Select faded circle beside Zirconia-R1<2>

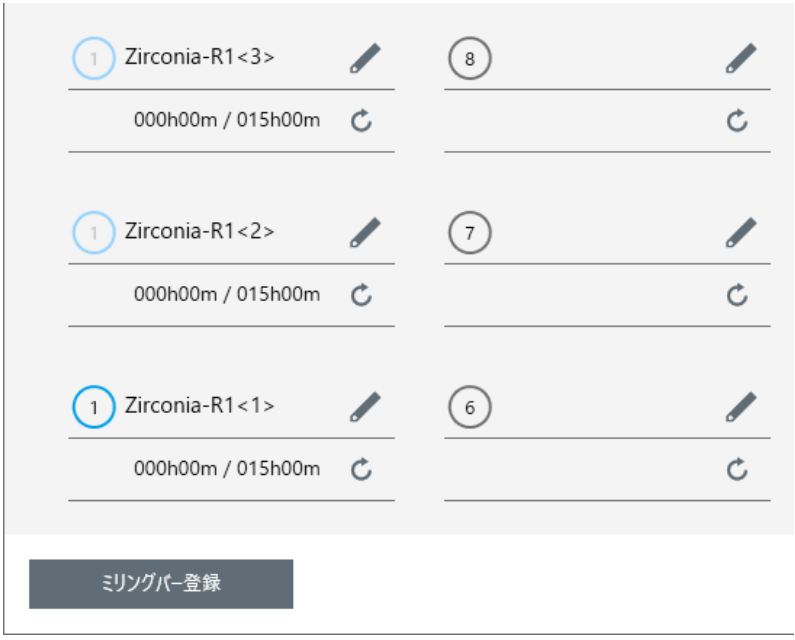(94, 233)
